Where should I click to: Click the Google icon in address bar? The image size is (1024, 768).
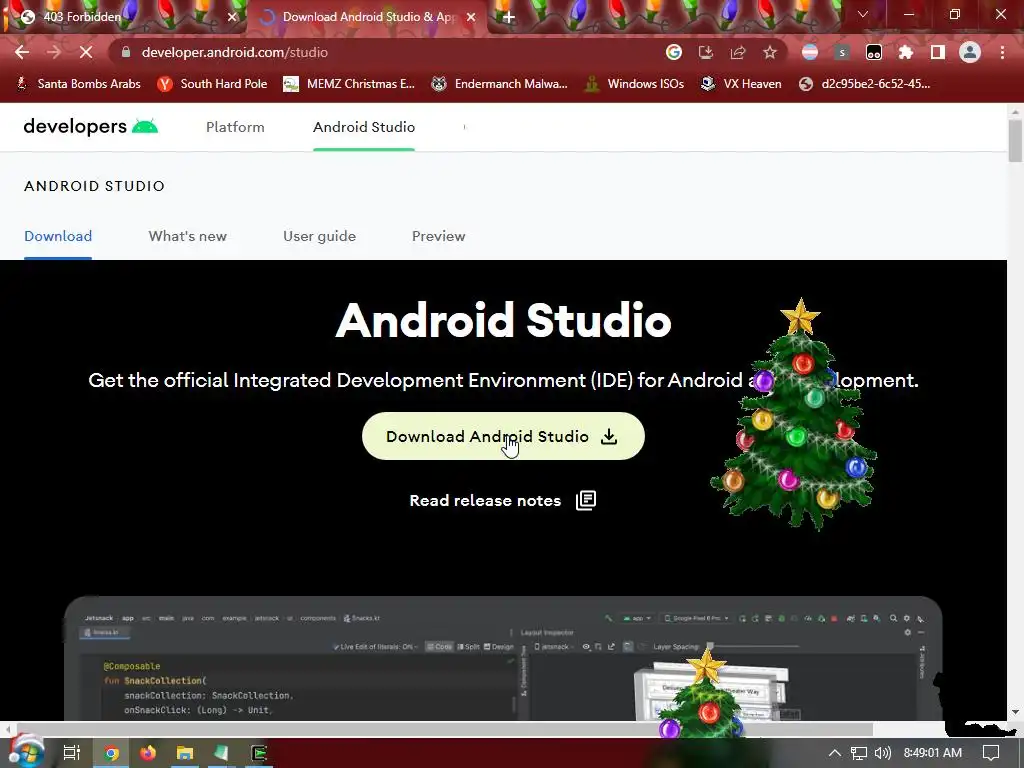[x=674, y=52]
